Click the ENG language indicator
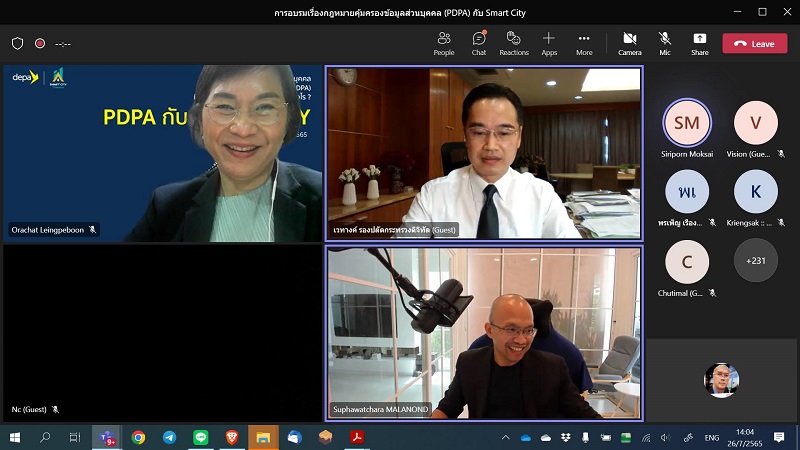This screenshot has width=800, height=450. click(712, 437)
